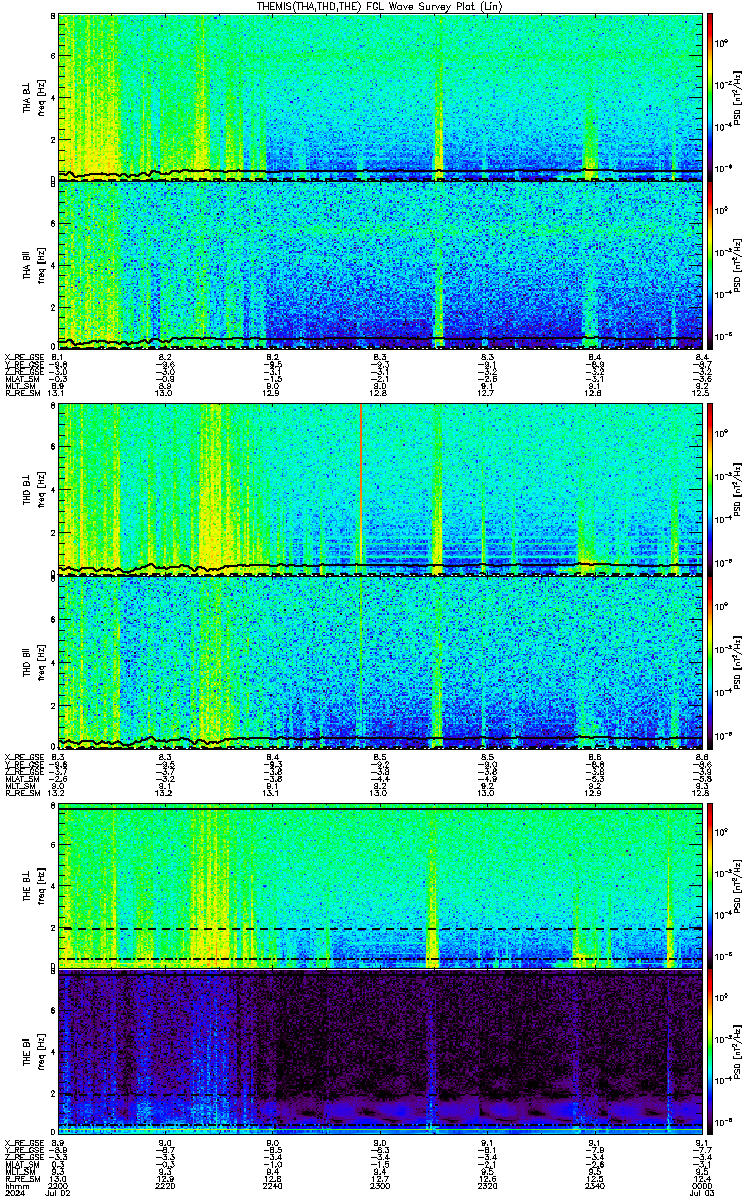Click the THA B-parallel spectrogram panel

(379, 265)
